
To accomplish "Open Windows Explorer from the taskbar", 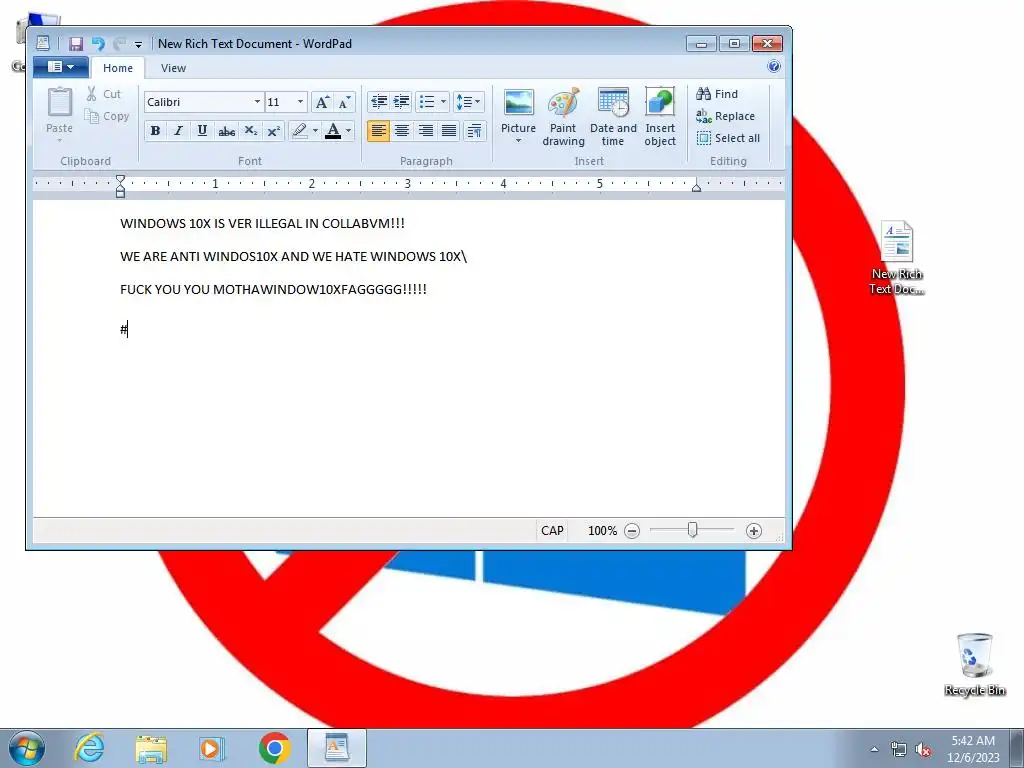I will [151, 748].
